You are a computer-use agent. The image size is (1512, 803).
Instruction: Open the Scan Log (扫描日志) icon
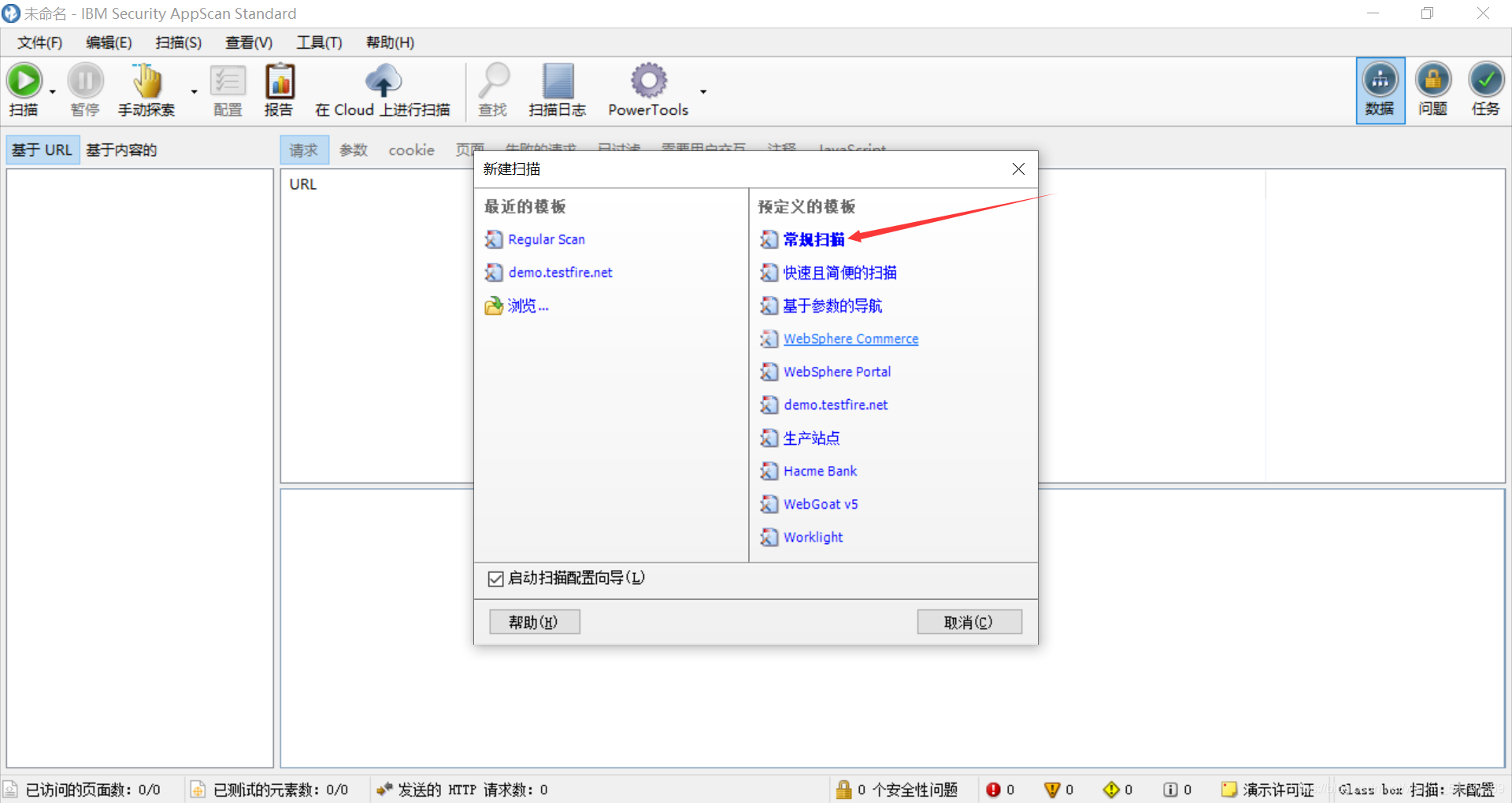(x=558, y=81)
